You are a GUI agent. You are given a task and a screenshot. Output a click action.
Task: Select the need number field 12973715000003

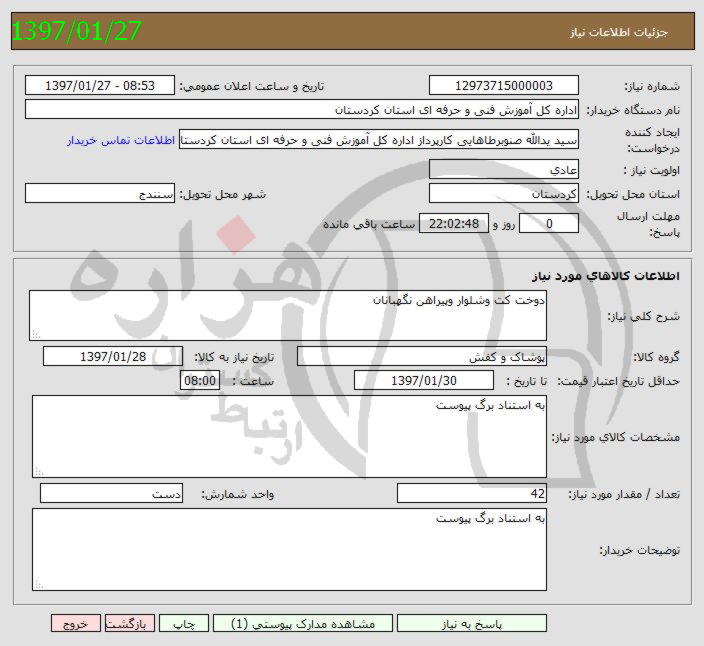pos(504,85)
